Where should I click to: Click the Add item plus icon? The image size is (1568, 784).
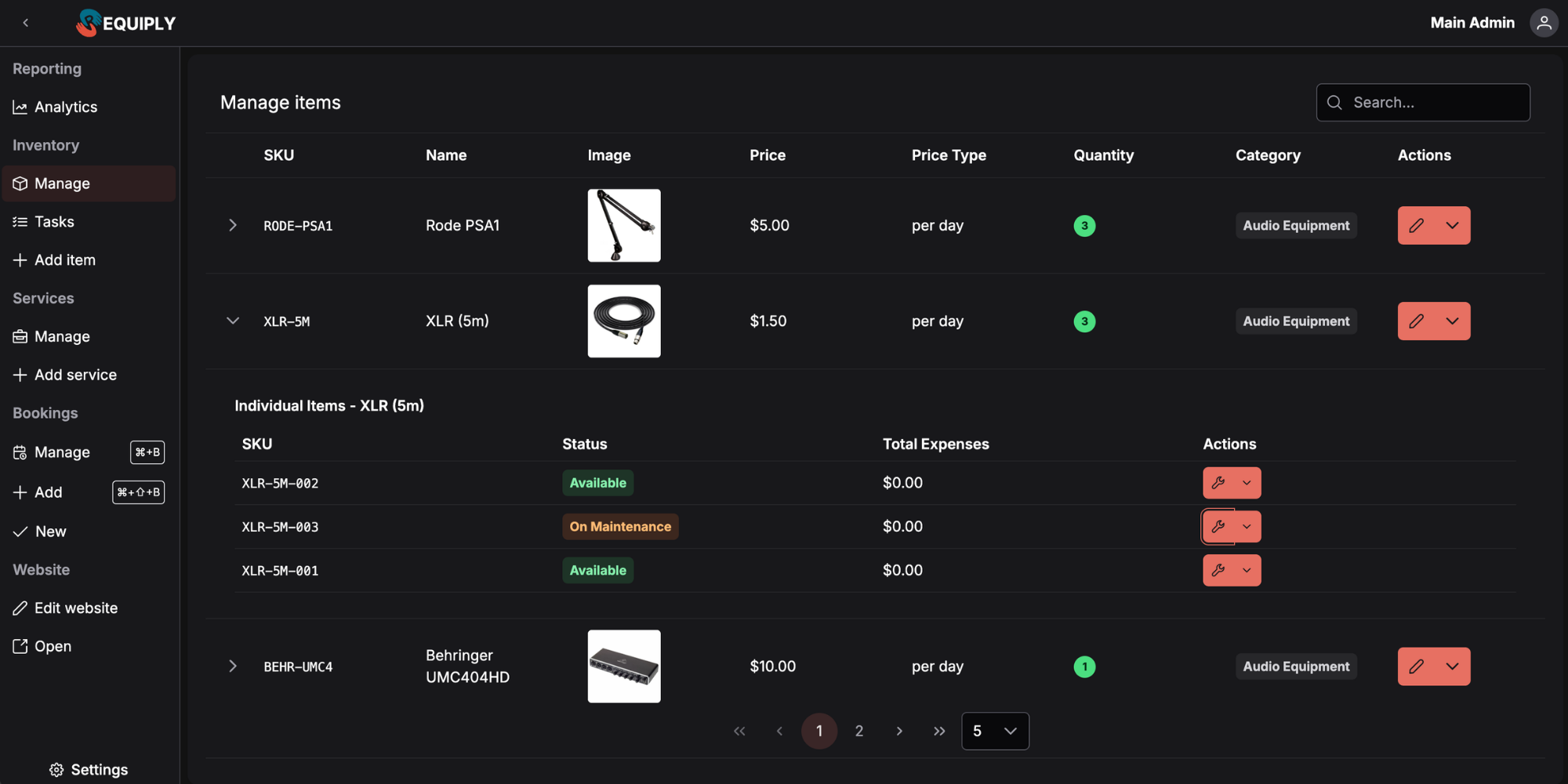(20, 260)
